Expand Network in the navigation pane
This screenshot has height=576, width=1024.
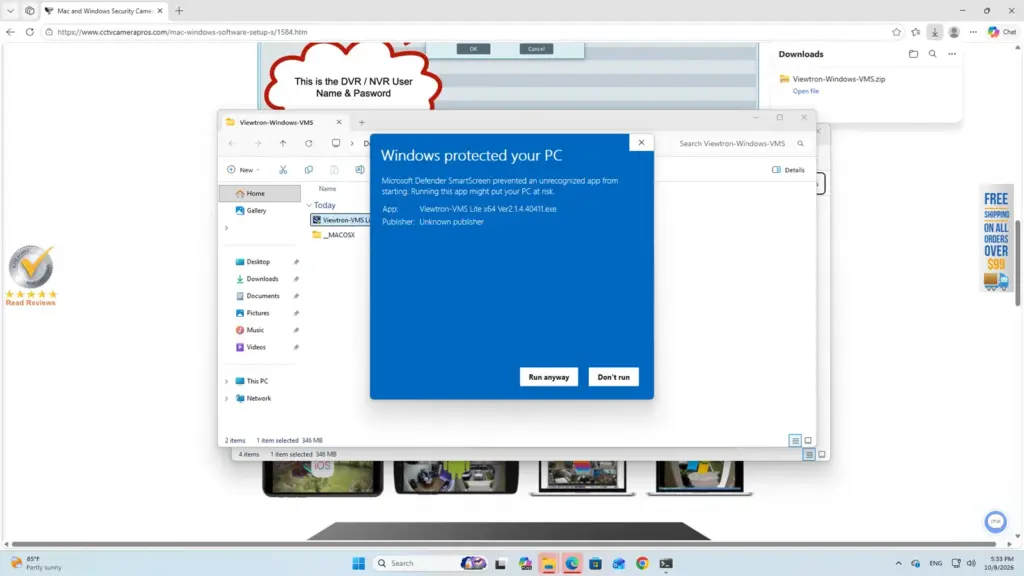227,398
